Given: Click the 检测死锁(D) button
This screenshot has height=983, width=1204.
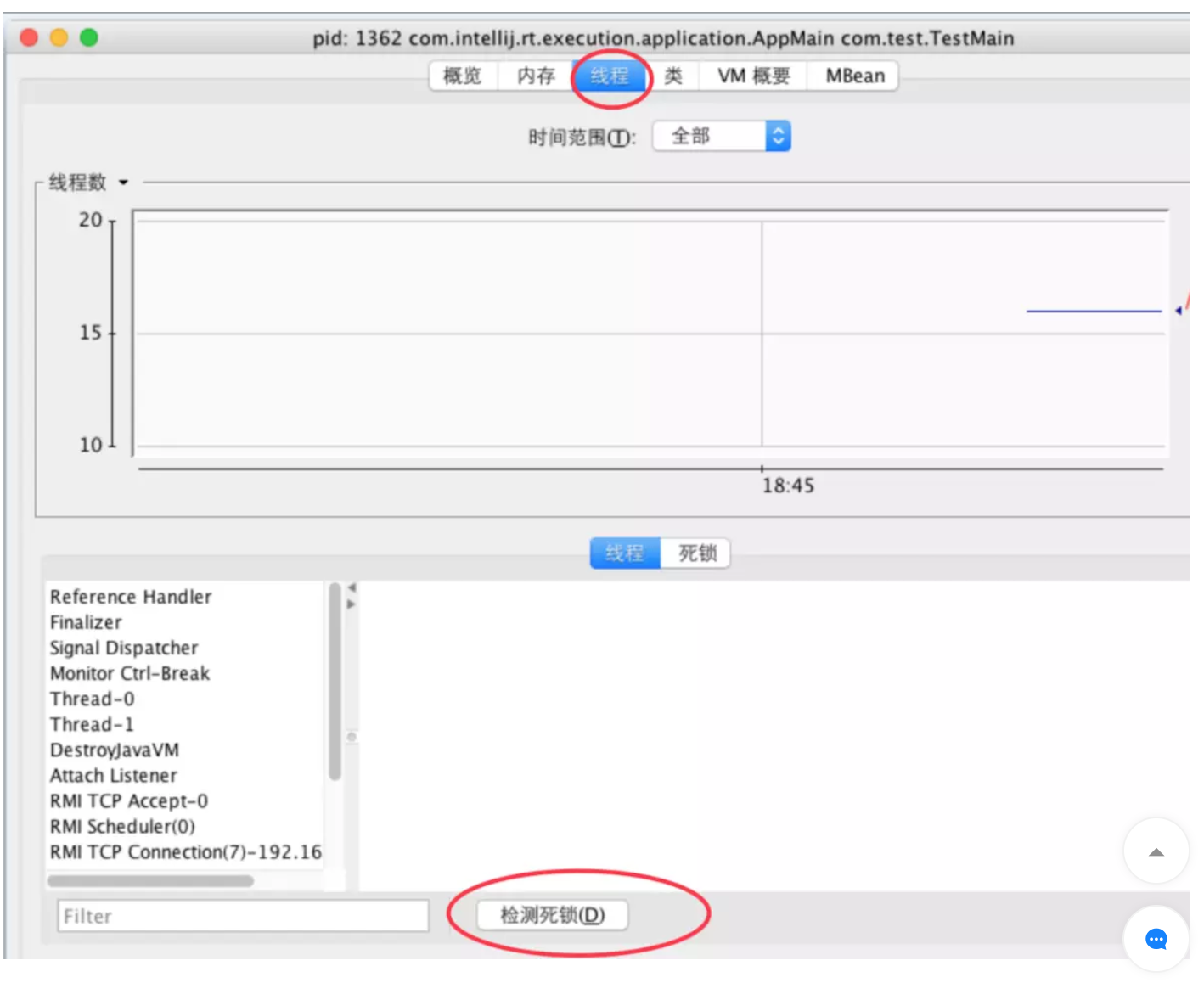Looking at the screenshot, I should point(553,915).
